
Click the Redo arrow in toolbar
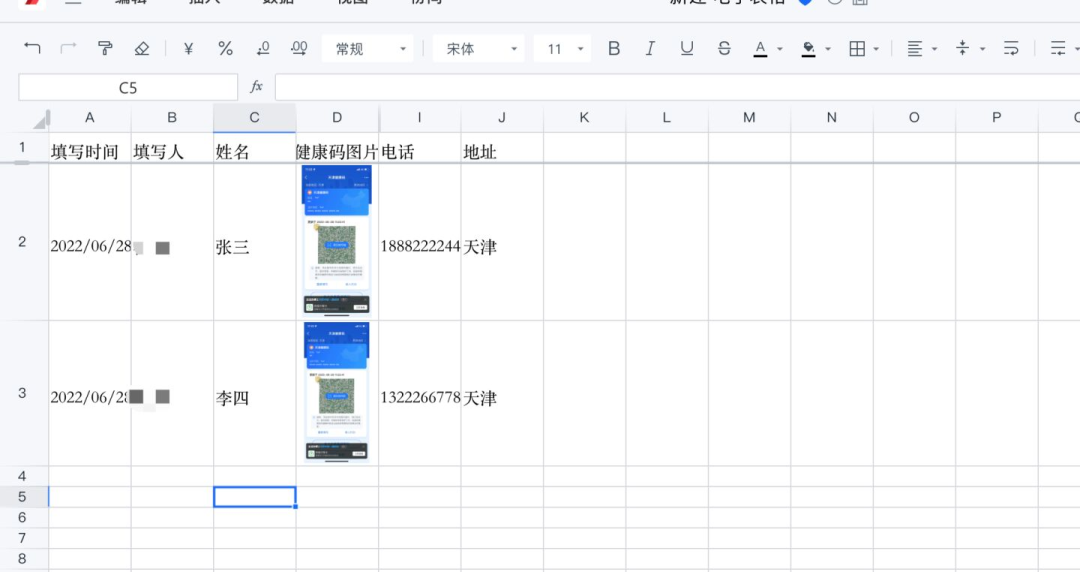click(x=68, y=48)
